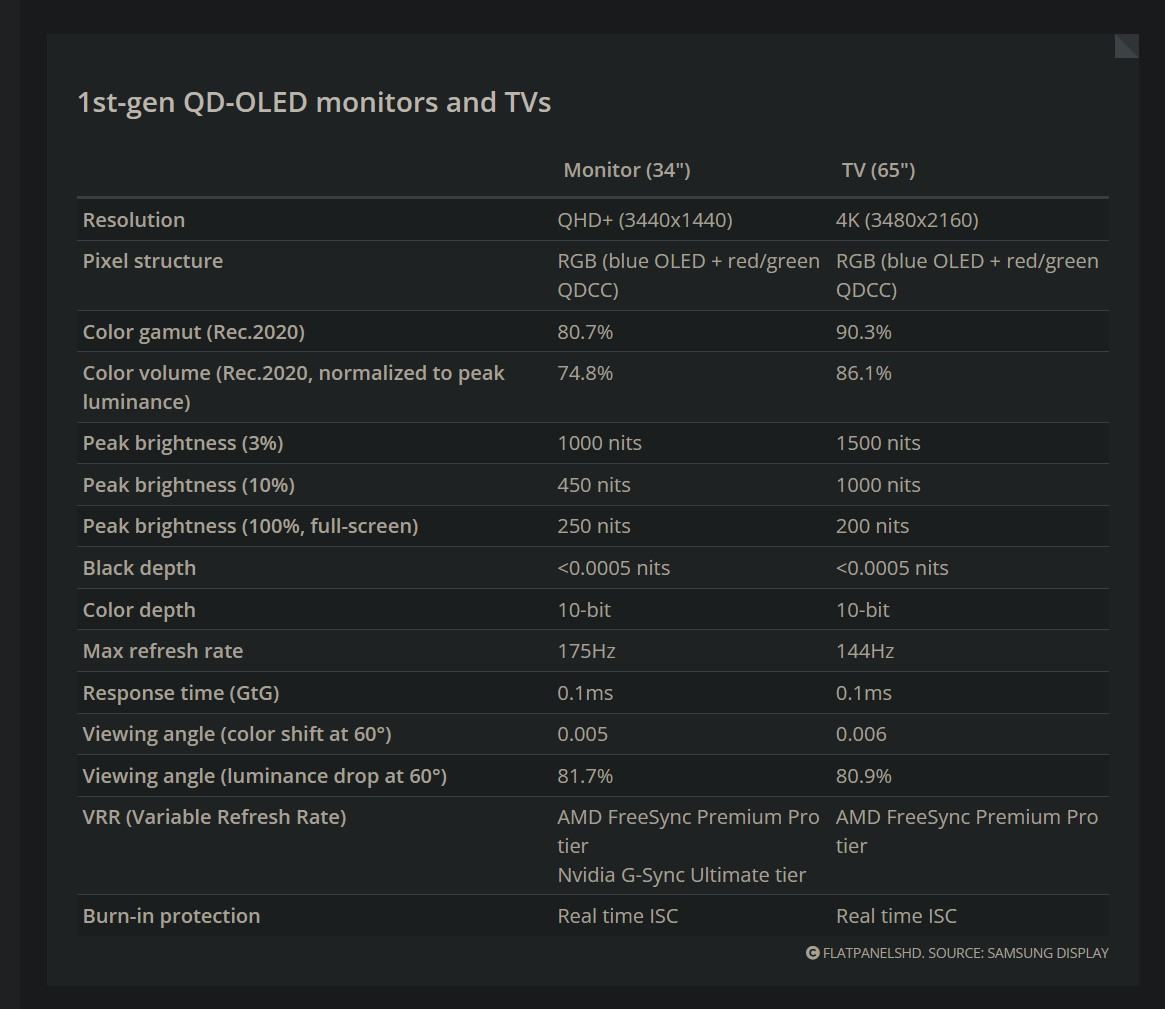1165x1009 pixels.
Task: Click the folded corner icon at top-right
Action: click(x=1127, y=46)
